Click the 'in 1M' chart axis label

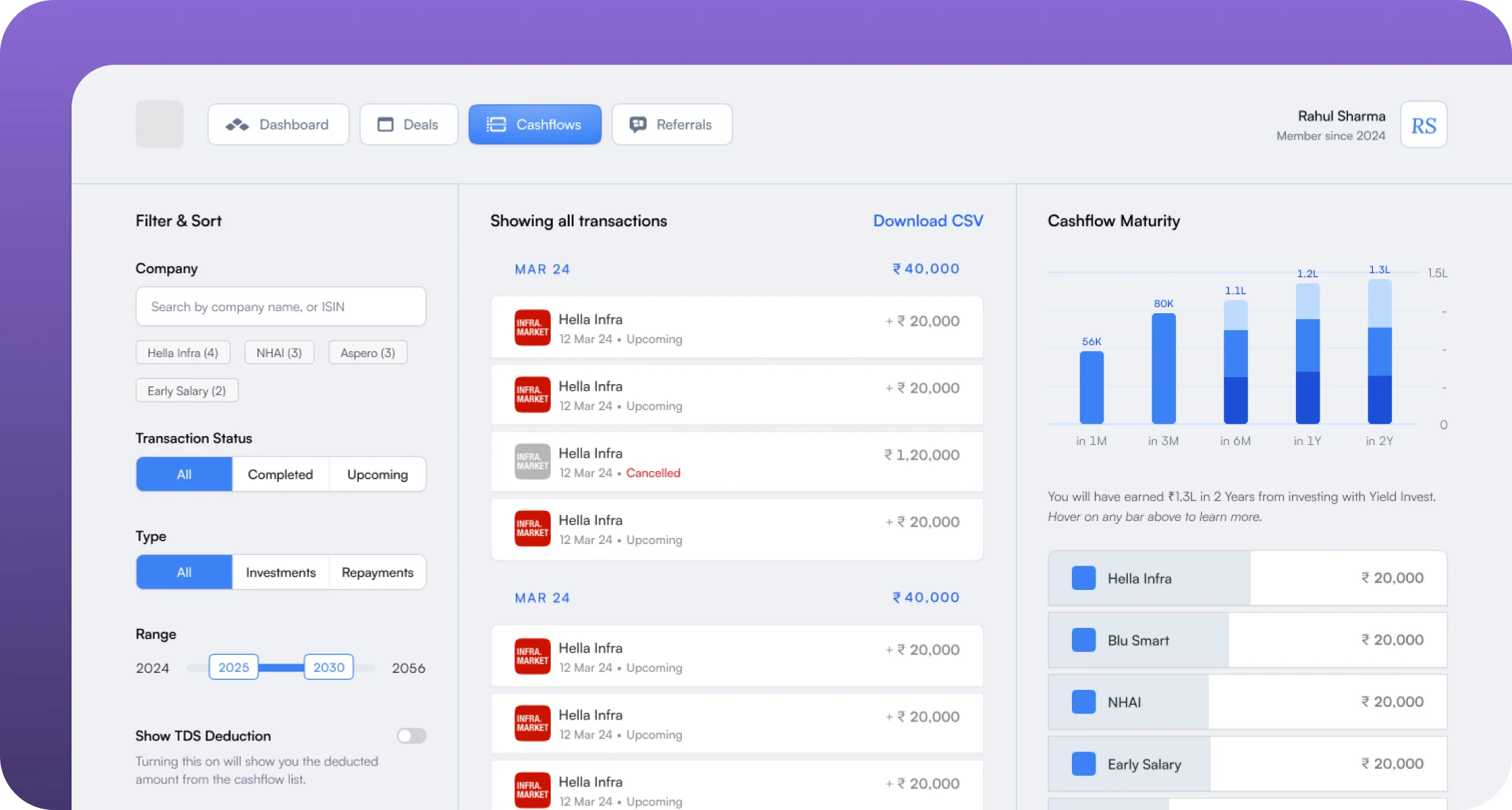[1091, 441]
